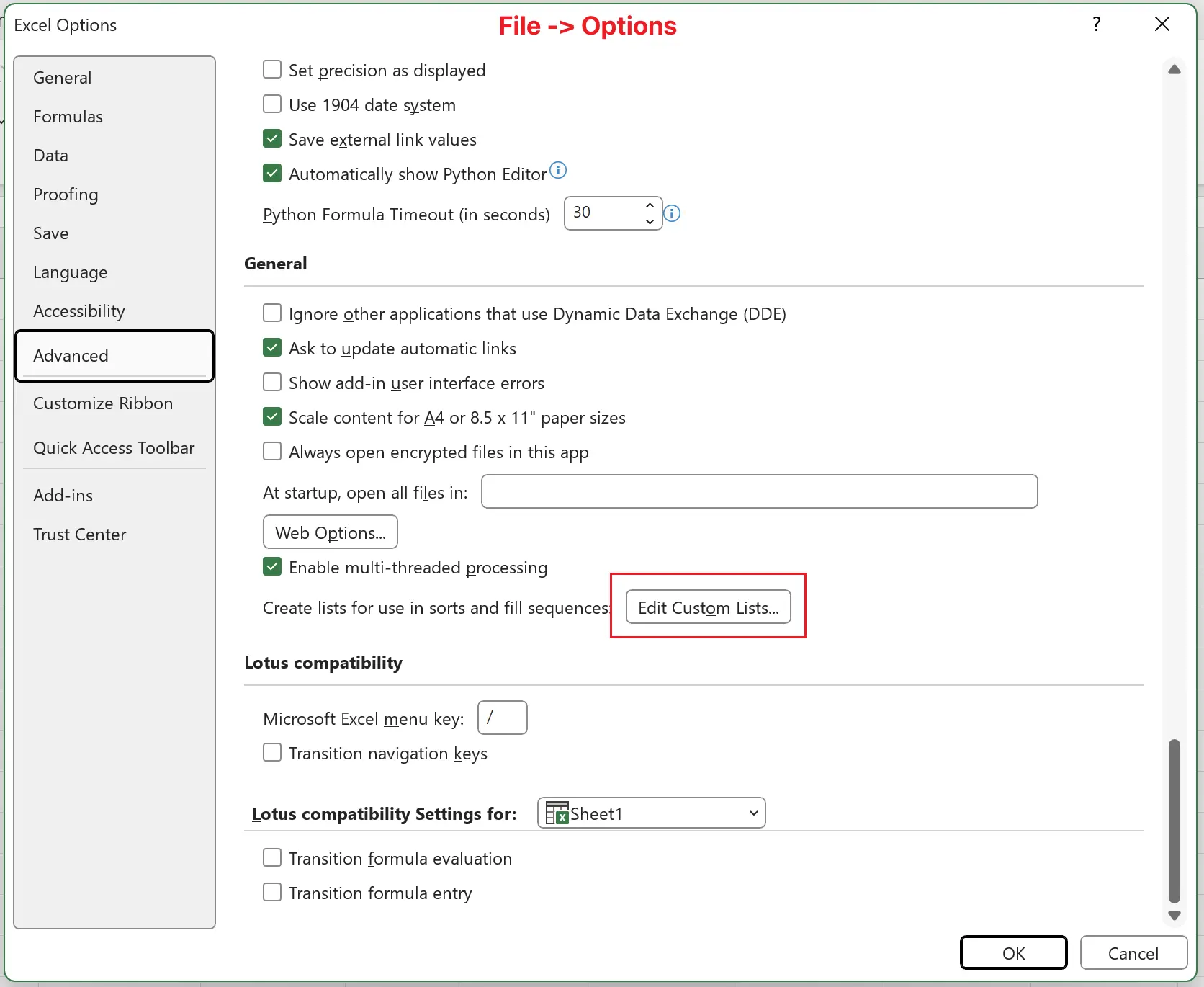The height and width of the screenshot is (987, 1204).
Task: Click the Sheet1 workbook icon in Lotus settings
Action: click(557, 813)
